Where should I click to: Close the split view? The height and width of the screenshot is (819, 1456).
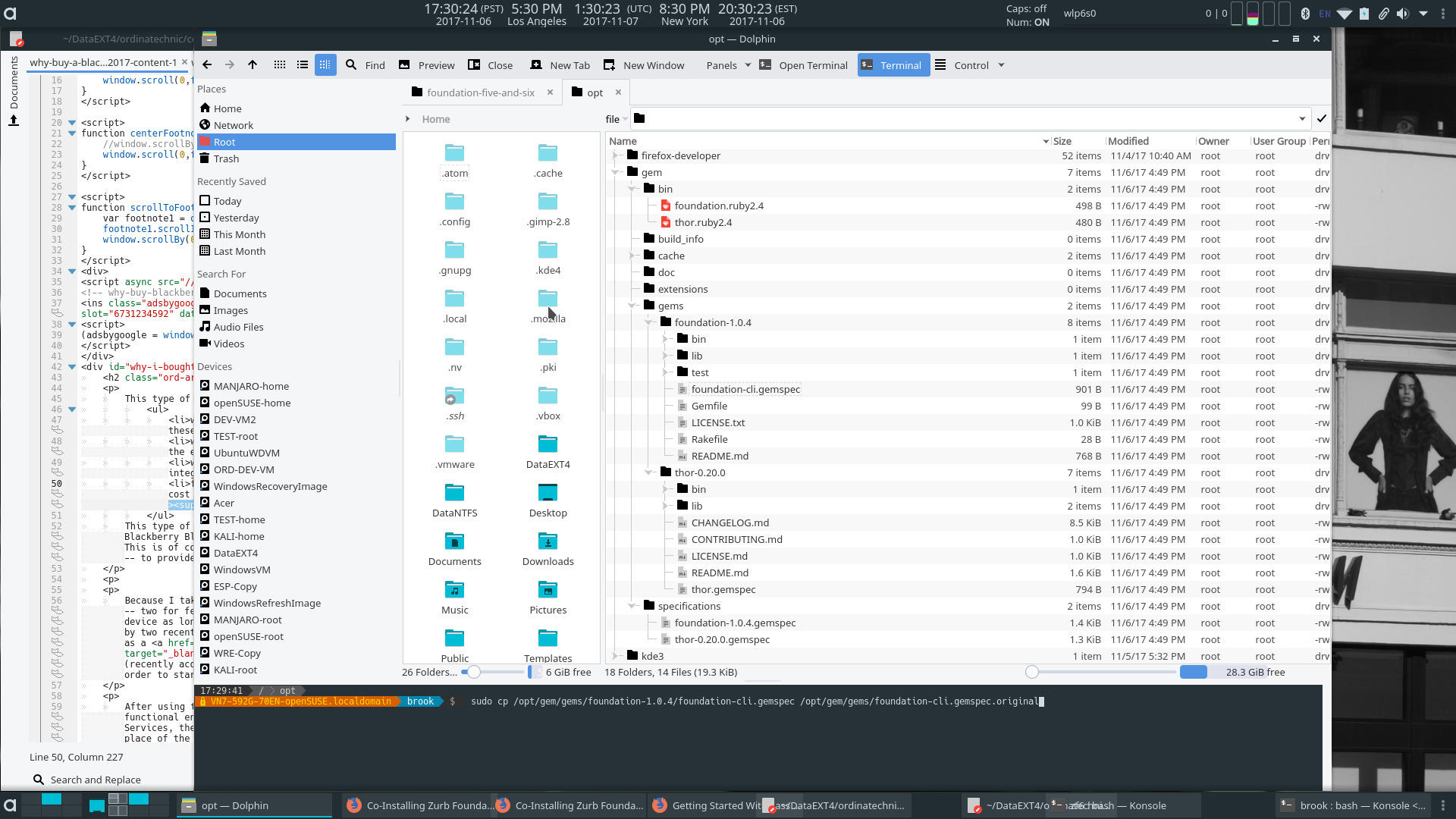tap(491, 65)
